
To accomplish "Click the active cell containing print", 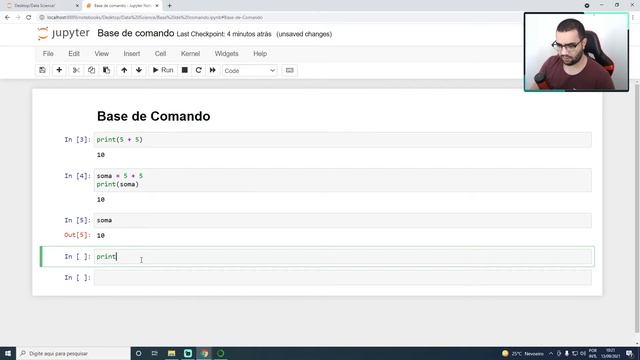I will point(342,257).
